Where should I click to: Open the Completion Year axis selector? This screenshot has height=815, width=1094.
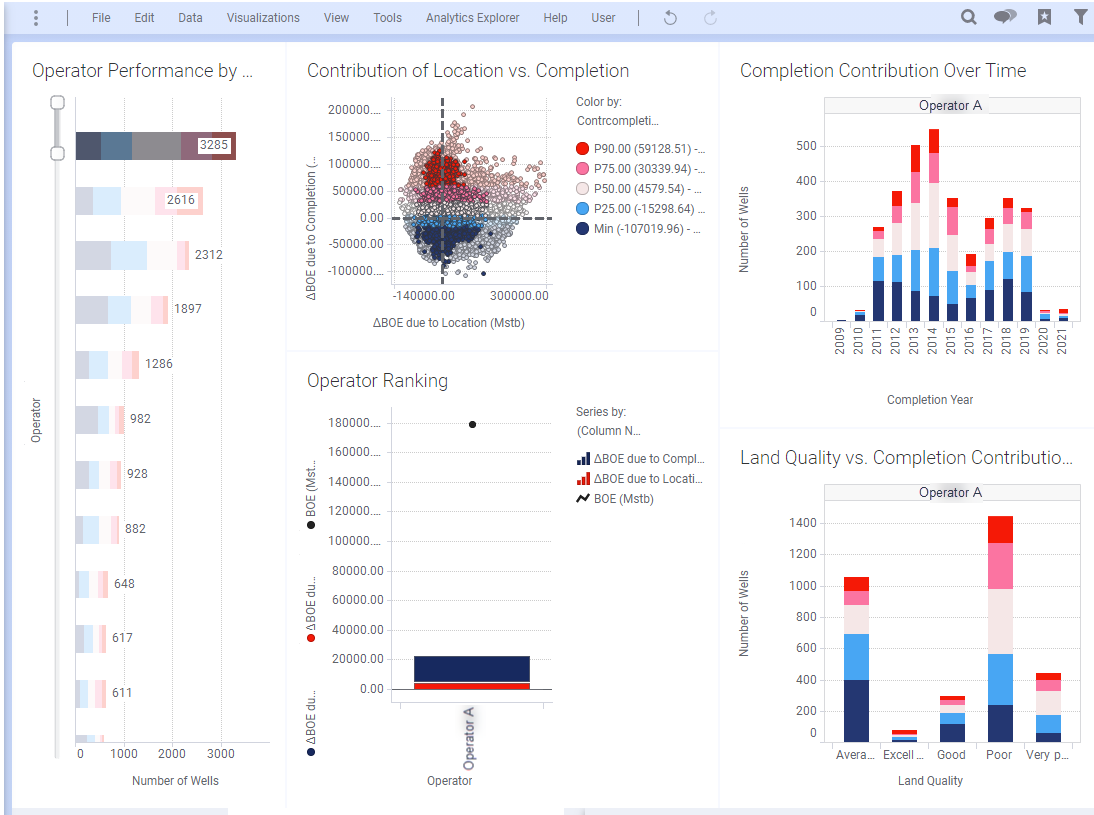pyautogui.click(x=929, y=400)
